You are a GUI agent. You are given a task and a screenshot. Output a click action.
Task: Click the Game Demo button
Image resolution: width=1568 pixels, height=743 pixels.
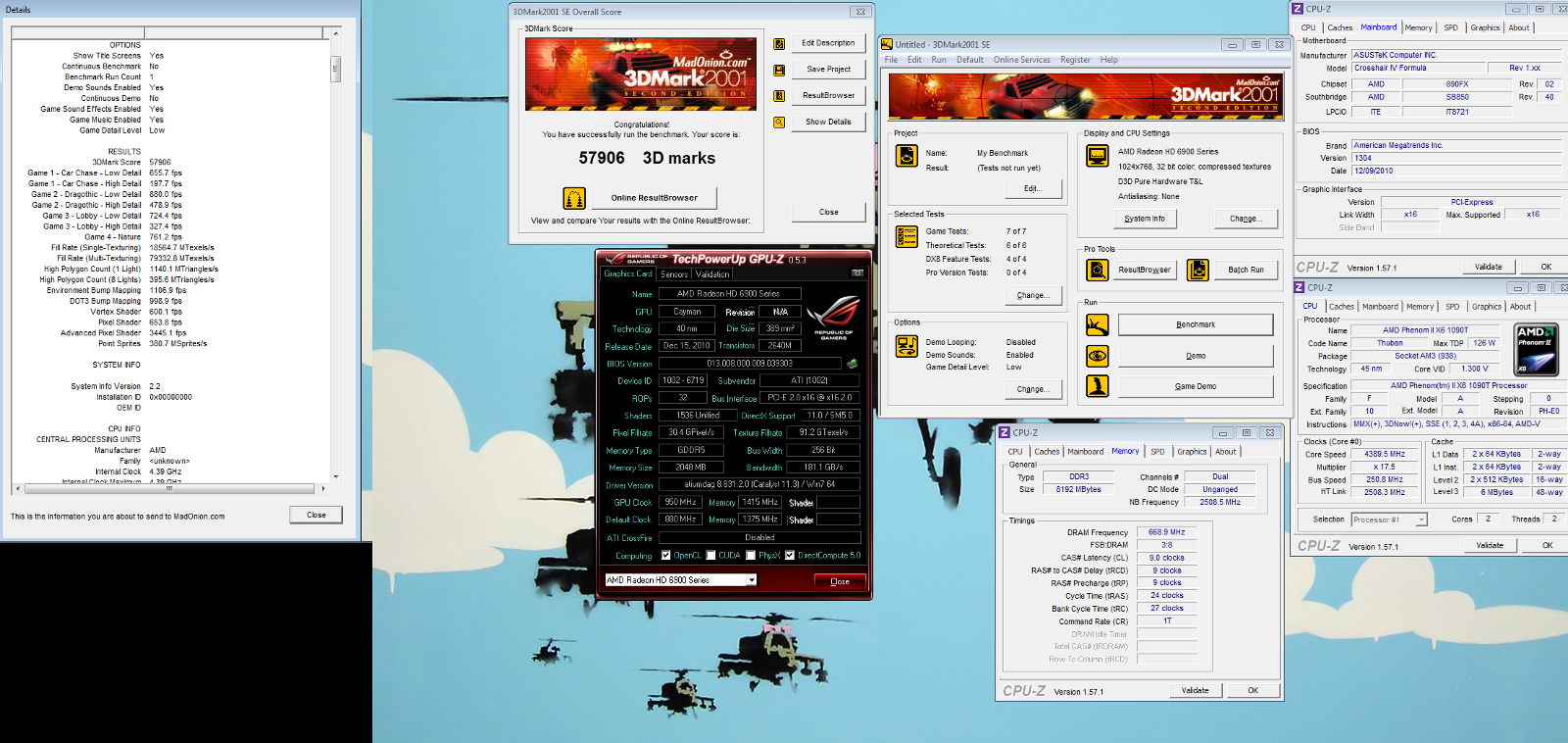[1196, 386]
